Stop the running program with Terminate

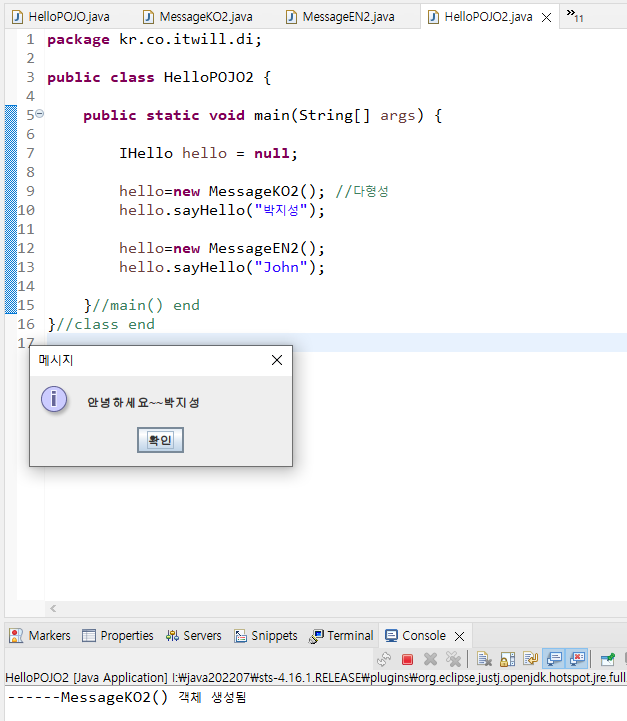[x=407, y=659]
